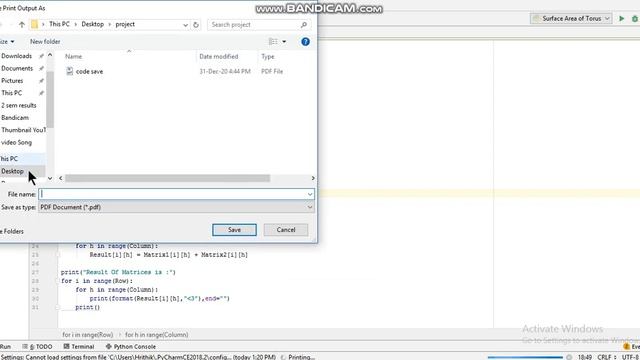Screen dimensions: 640x360
Task: Sort files by Type column
Action: pyautogui.click(x=268, y=56)
